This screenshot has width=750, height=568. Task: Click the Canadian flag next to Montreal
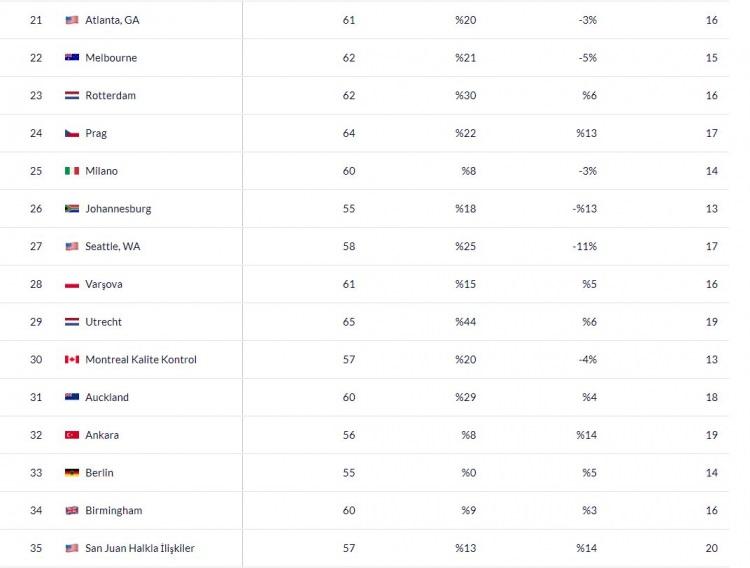click(x=72, y=359)
